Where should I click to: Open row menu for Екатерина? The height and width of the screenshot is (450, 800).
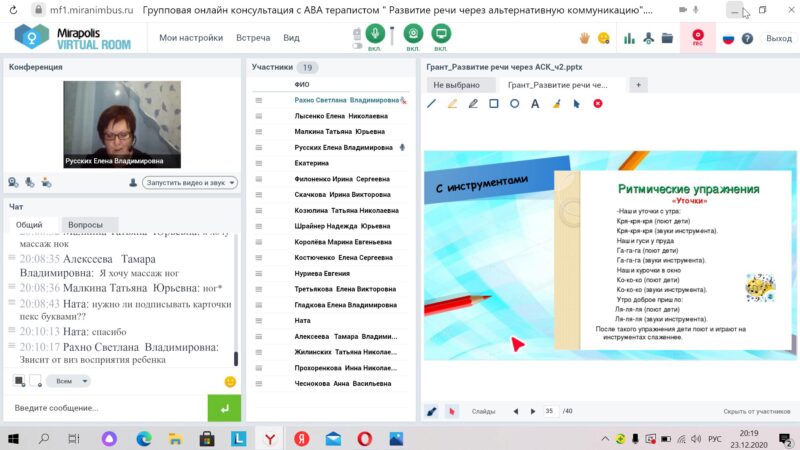point(259,163)
